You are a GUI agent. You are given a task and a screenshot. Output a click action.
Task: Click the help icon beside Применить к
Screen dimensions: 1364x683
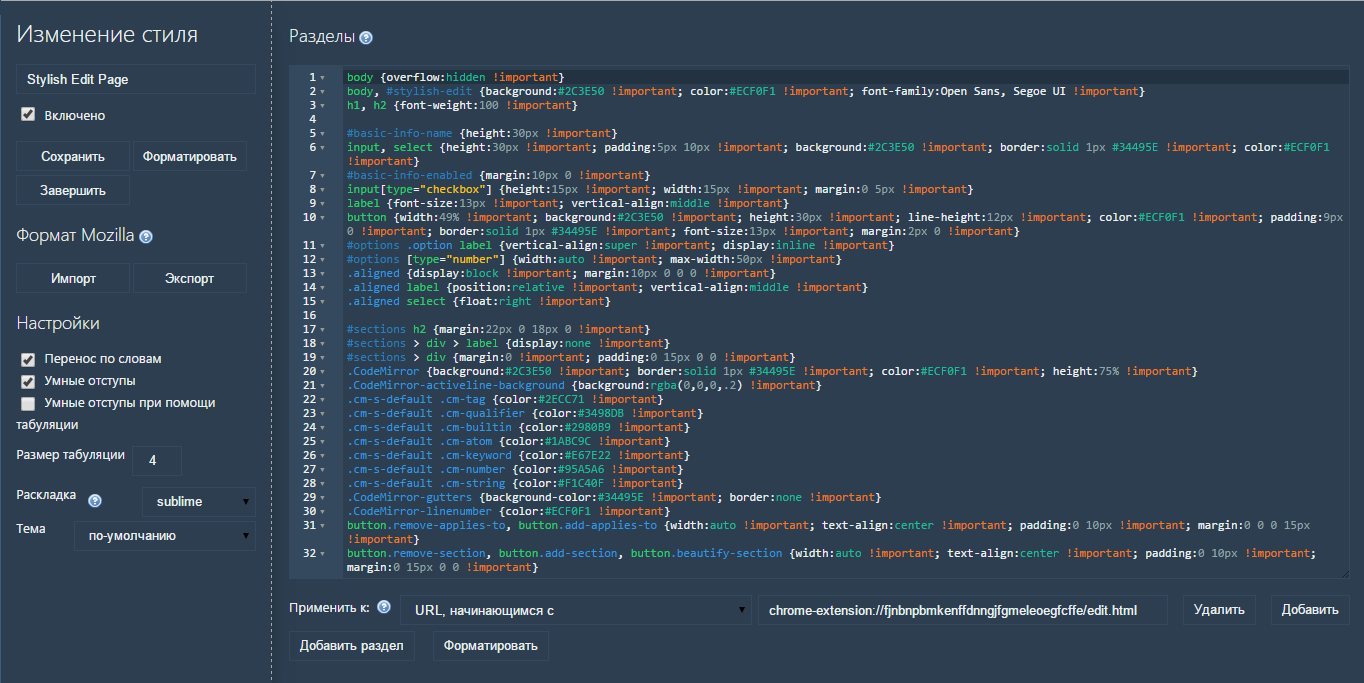385,609
